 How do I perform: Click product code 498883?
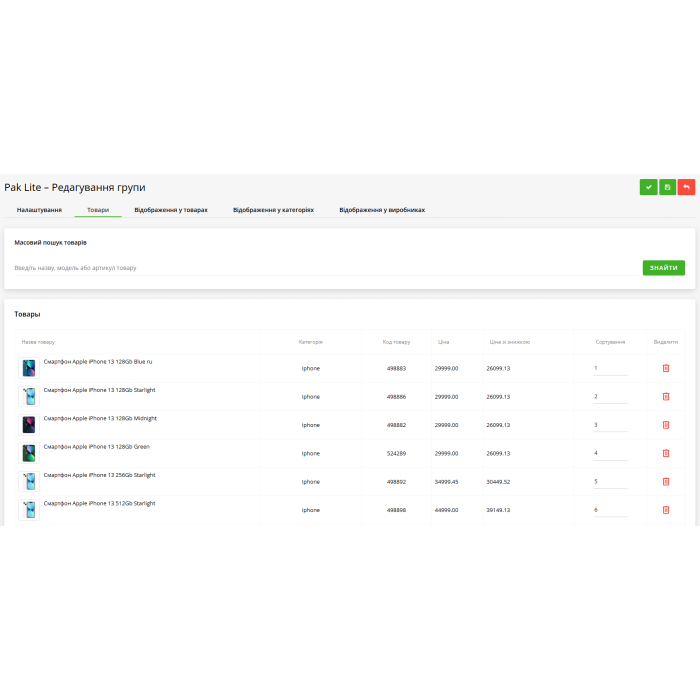396,368
